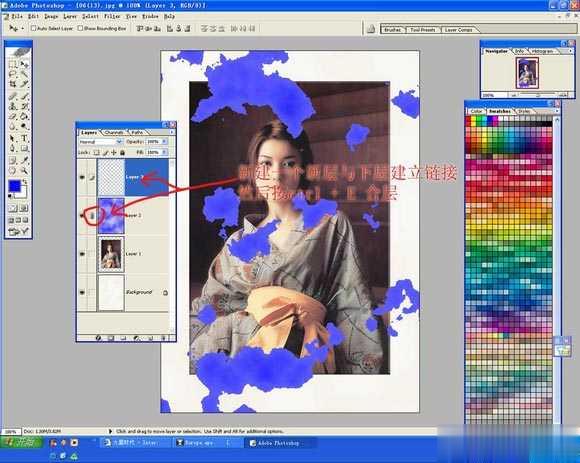
Task: Select the Healing Brush tool
Action: (x=13, y=97)
